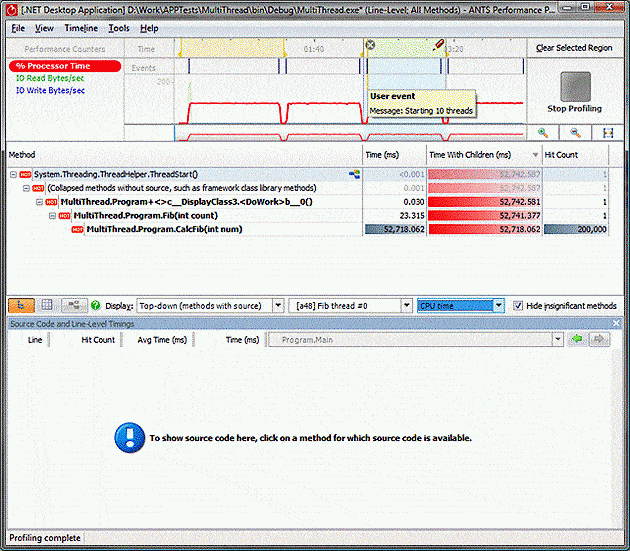Switch to call graph view icon
The width and height of the screenshot is (630, 551).
pos(74,306)
